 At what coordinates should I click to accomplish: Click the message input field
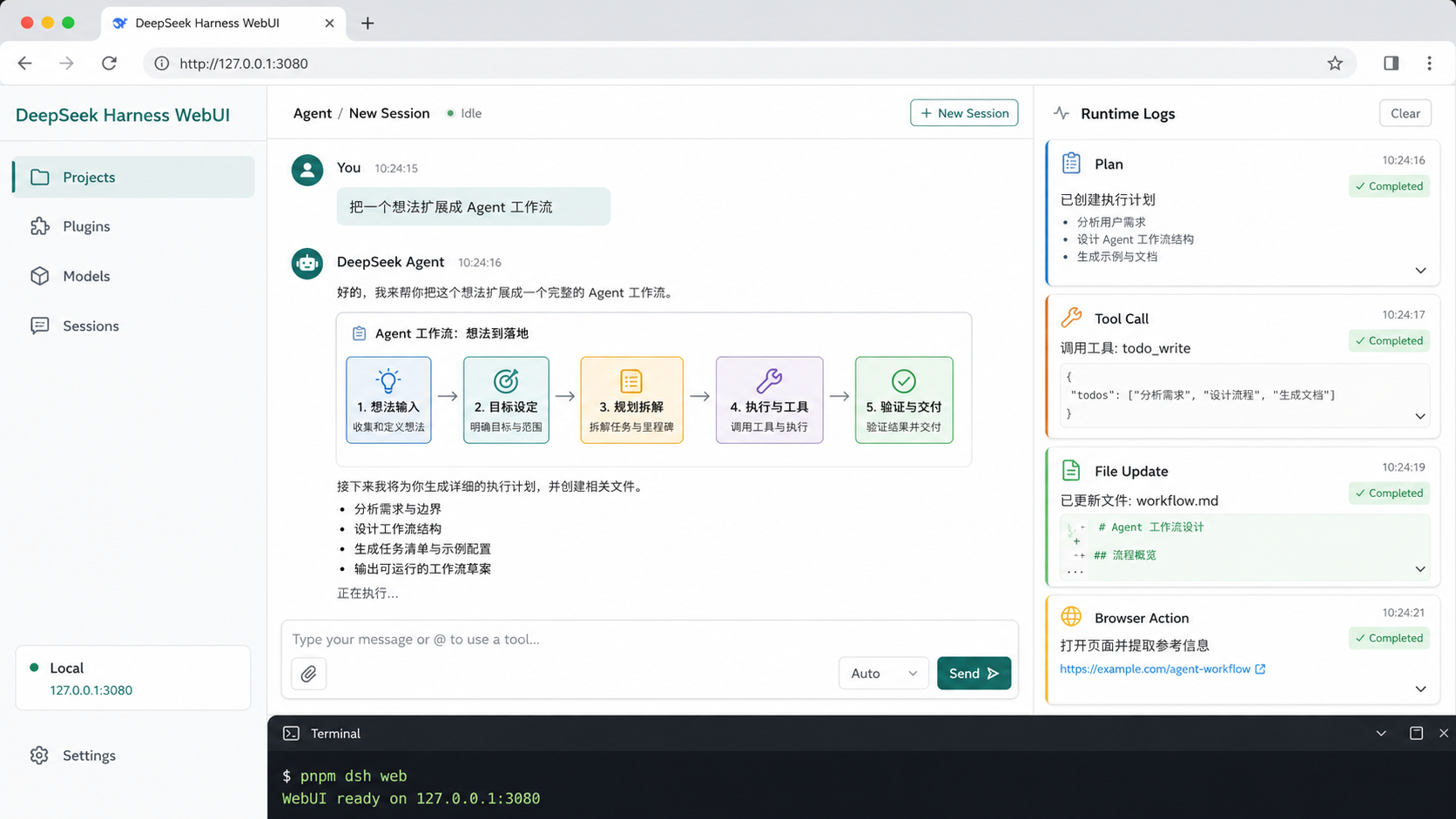coord(650,639)
